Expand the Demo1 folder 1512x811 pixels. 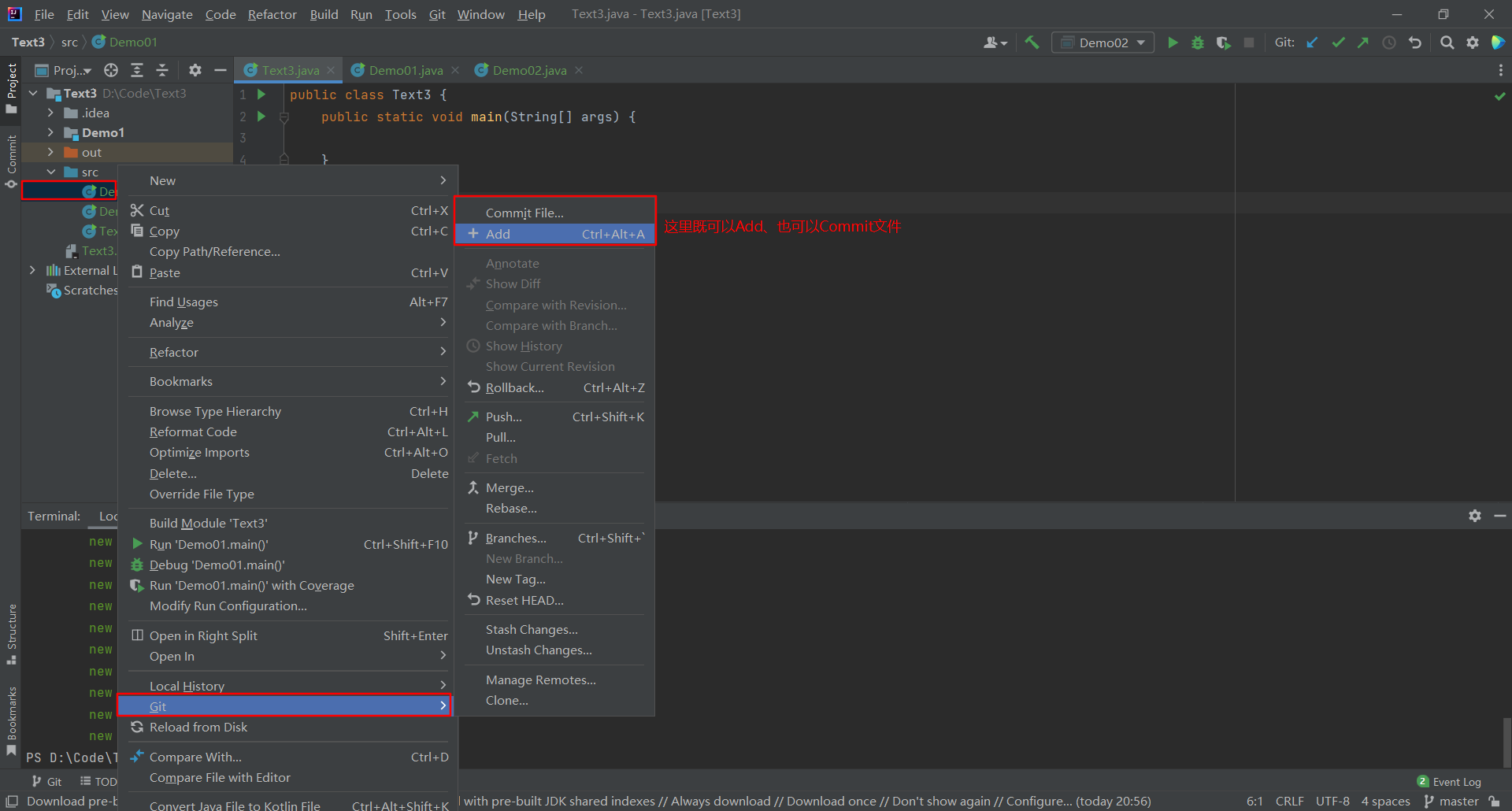[x=50, y=132]
